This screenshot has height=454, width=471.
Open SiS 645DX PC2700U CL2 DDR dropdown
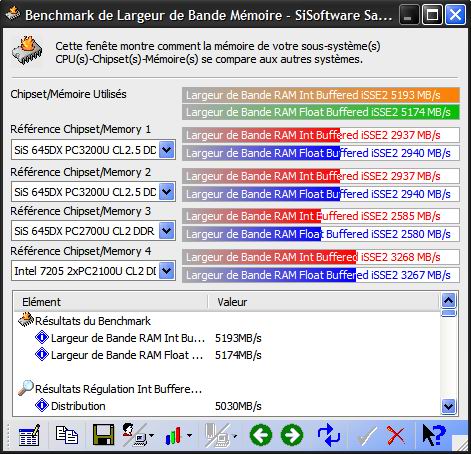click(x=167, y=231)
